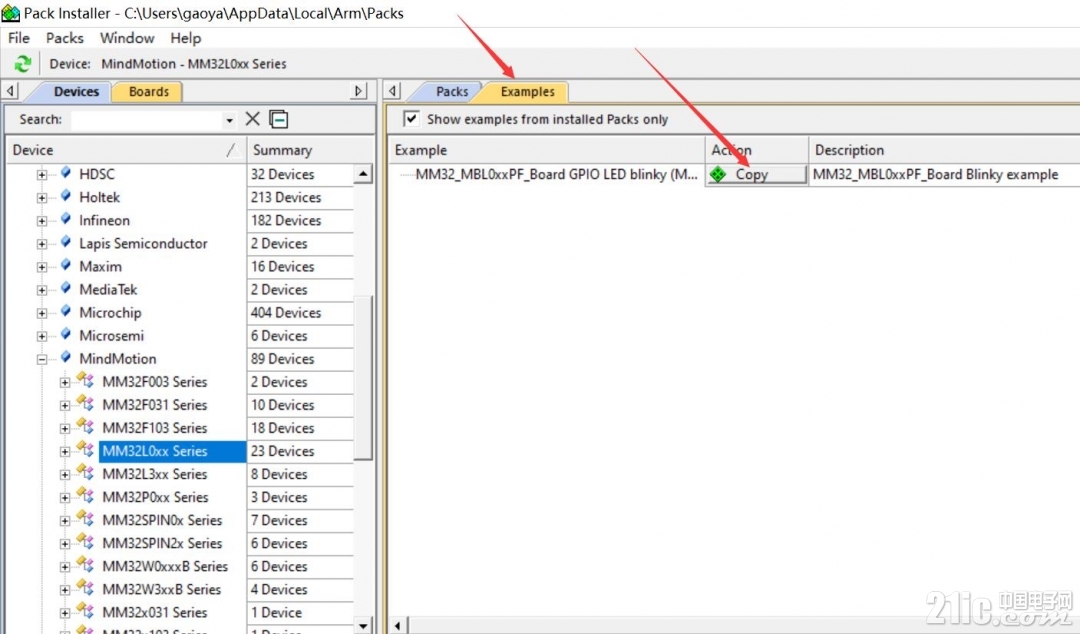Expand the HDSC vendor node
Viewport: 1080px width, 634px height.
click(42, 175)
